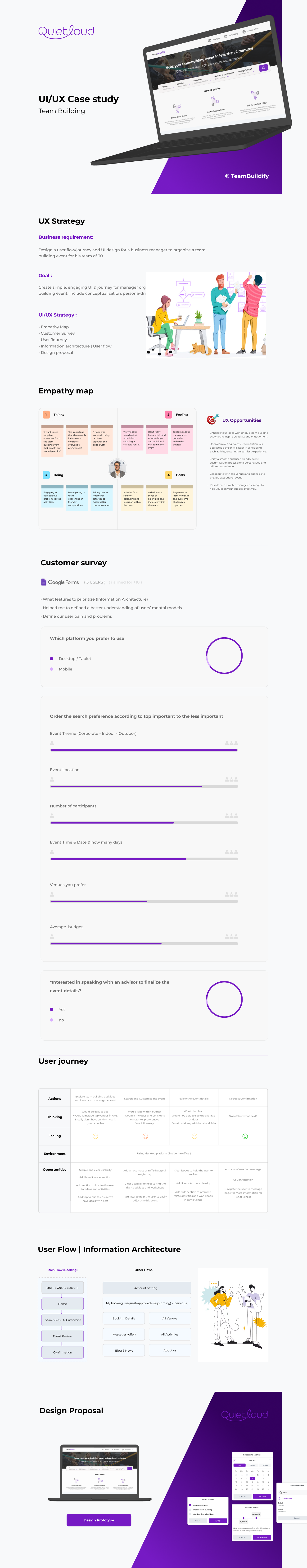Toggle the Corporate Events checkbox
The height and width of the screenshot is (1568, 307).
pos(190,1505)
